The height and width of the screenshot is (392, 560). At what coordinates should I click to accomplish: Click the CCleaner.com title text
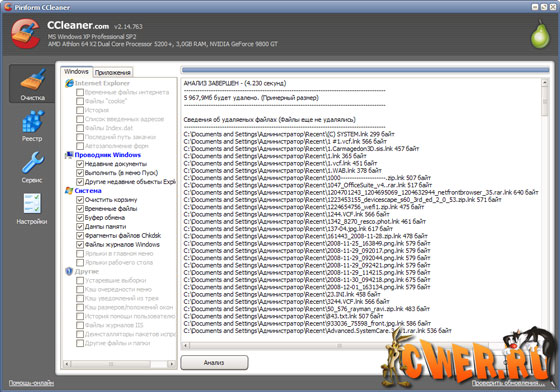(x=78, y=25)
